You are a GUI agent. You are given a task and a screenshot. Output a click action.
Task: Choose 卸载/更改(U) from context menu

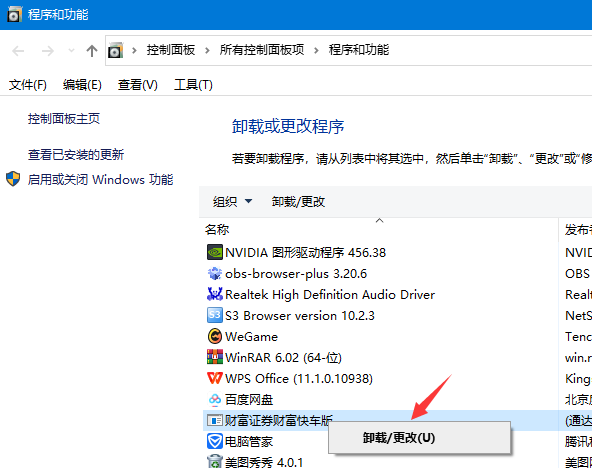(x=419, y=438)
